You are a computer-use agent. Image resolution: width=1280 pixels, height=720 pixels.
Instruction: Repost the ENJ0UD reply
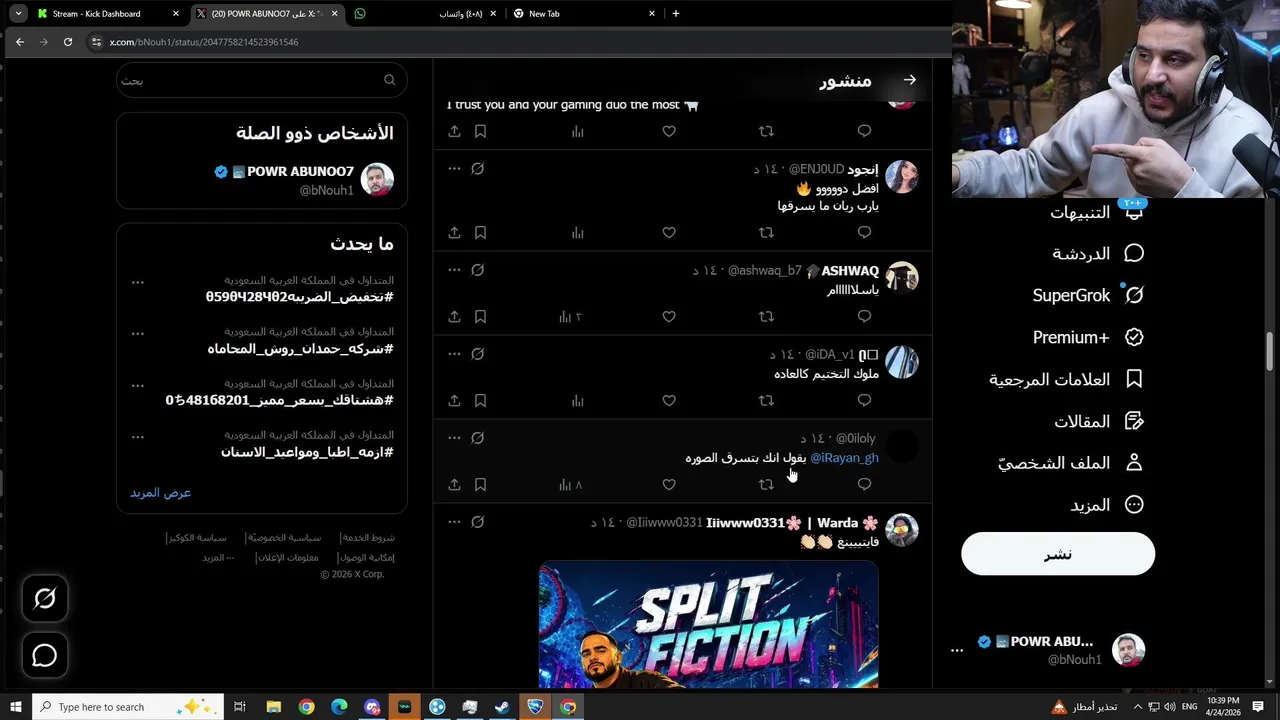pyautogui.click(x=766, y=233)
